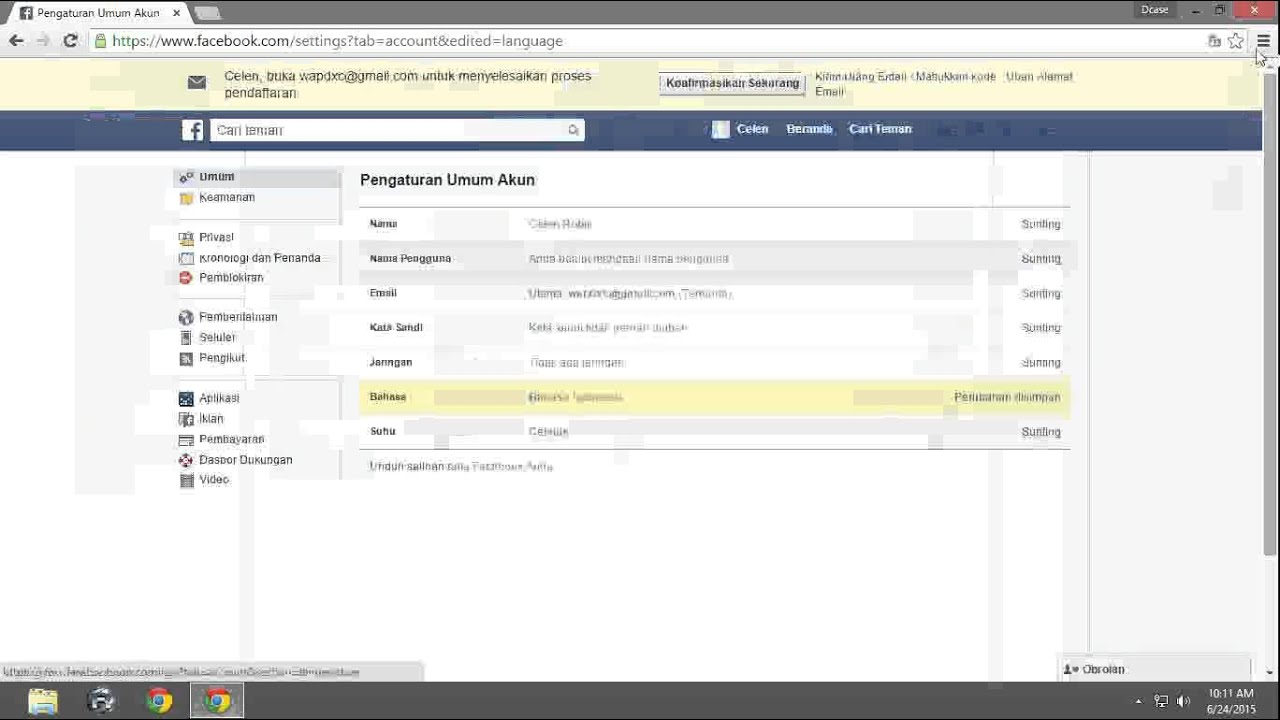Bookmark page with star icon

pos(1236,41)
